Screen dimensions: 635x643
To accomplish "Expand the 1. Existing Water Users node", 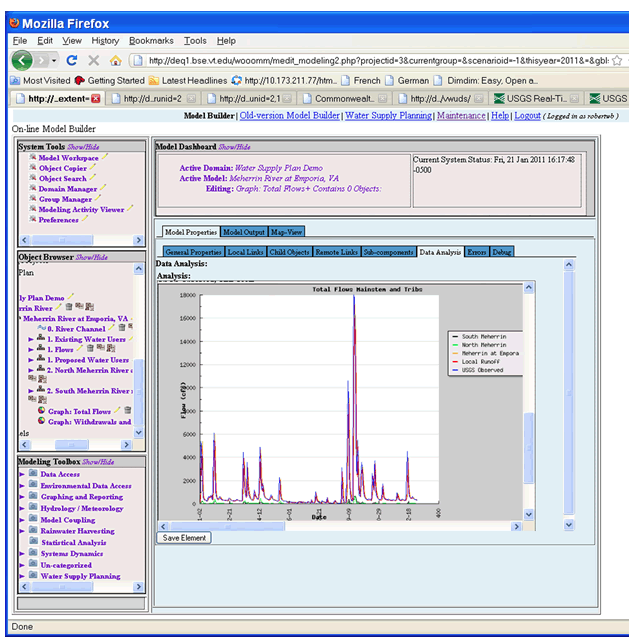I will pos(31,339).
